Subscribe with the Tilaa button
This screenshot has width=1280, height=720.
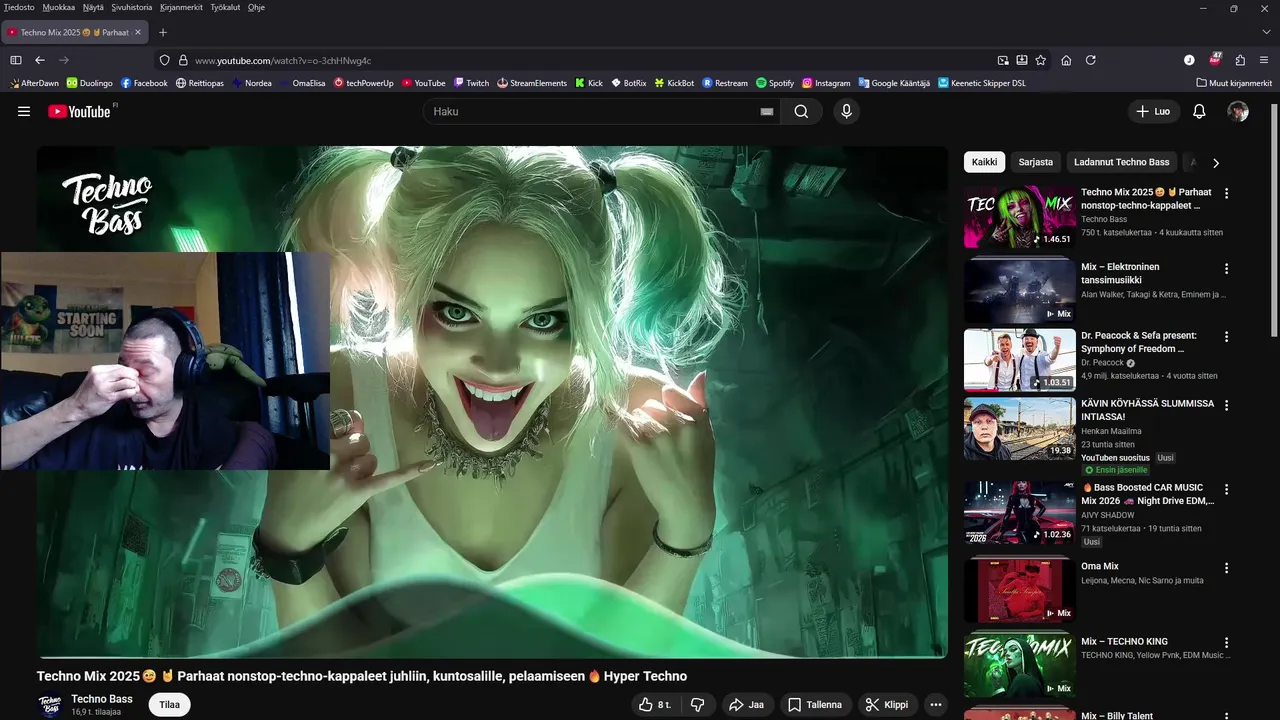(x=170, y=705)
